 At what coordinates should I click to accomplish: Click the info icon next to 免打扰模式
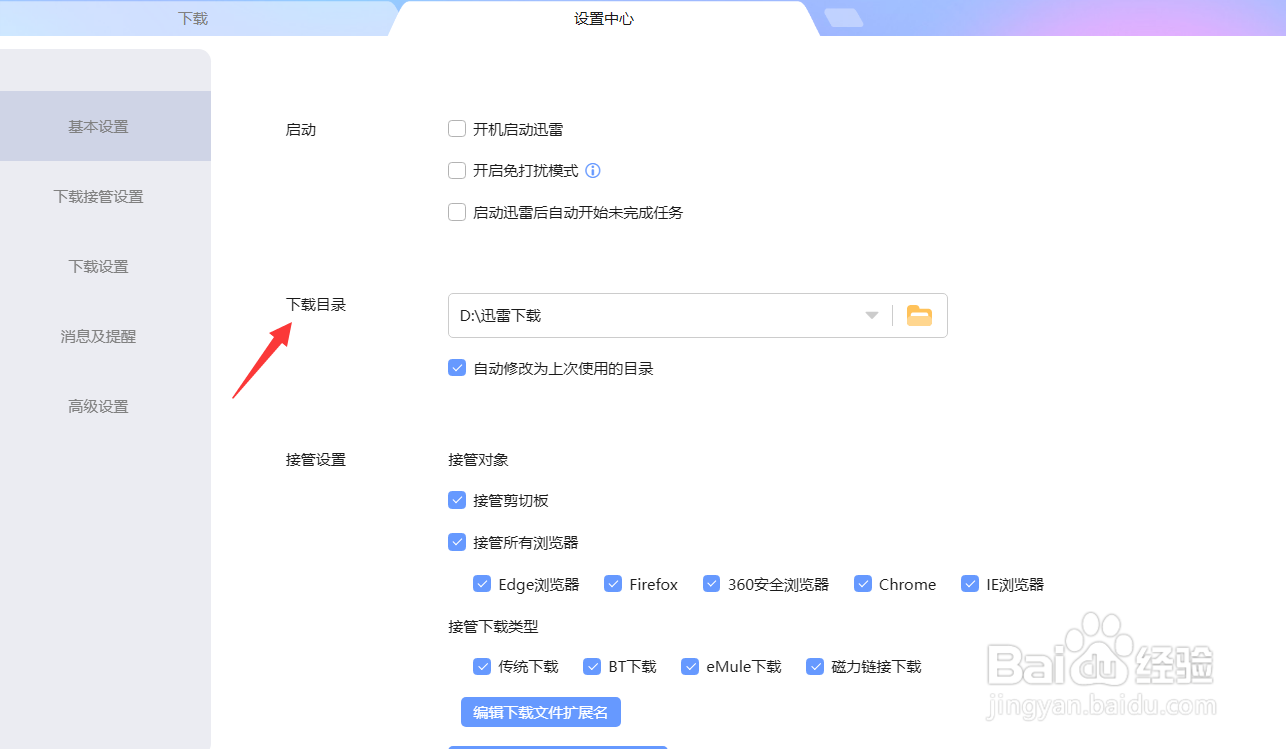[x=592, y=170]
